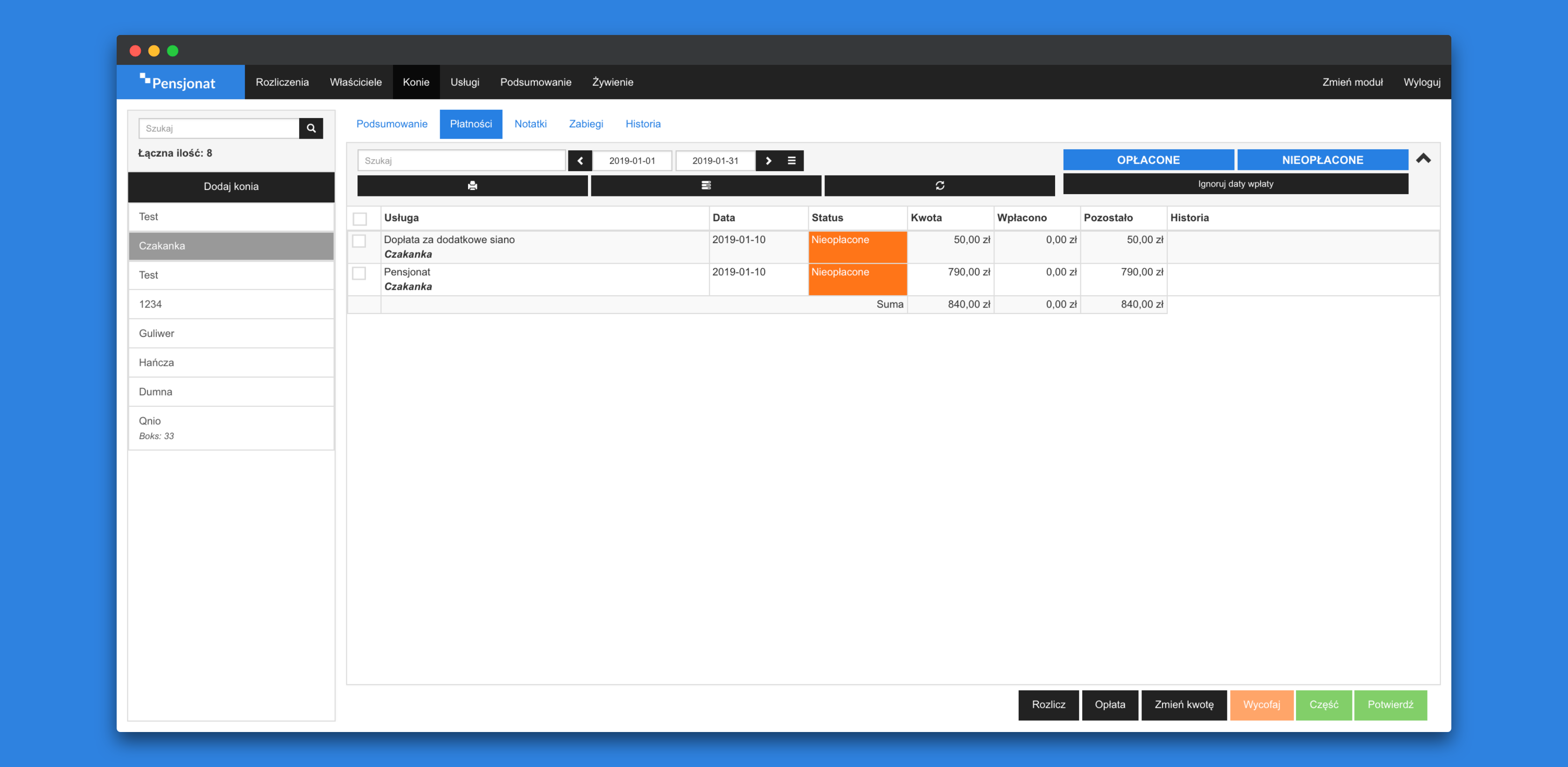Switch to the Notatki tab
Image resolution: width=1568 pixels, height=767 pixels.
click(530, 124)
